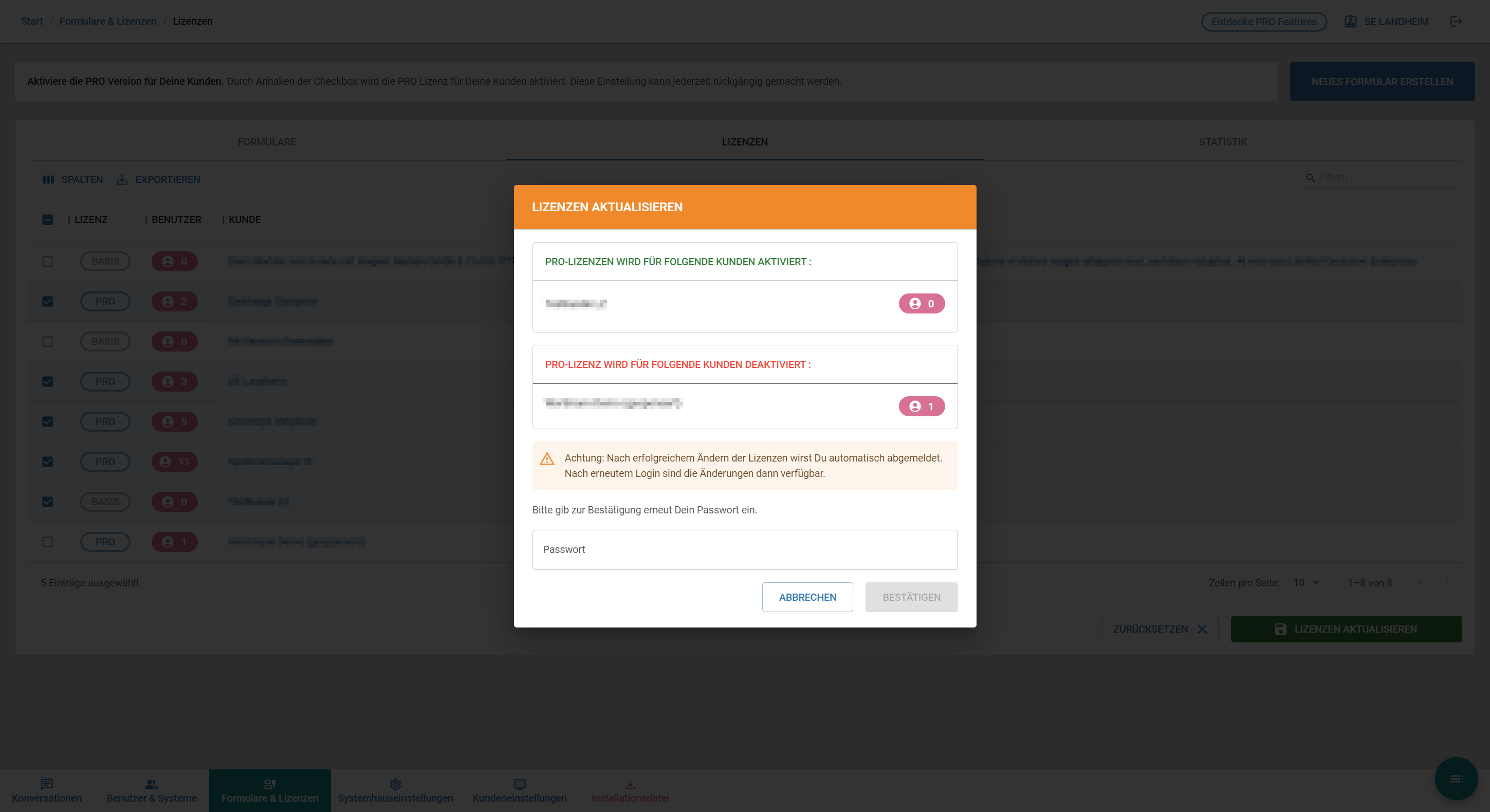This screenshot has width=1490, height=812.
Task: Click the Installationsdatei download icon
Action: click(x=630, y=784)
